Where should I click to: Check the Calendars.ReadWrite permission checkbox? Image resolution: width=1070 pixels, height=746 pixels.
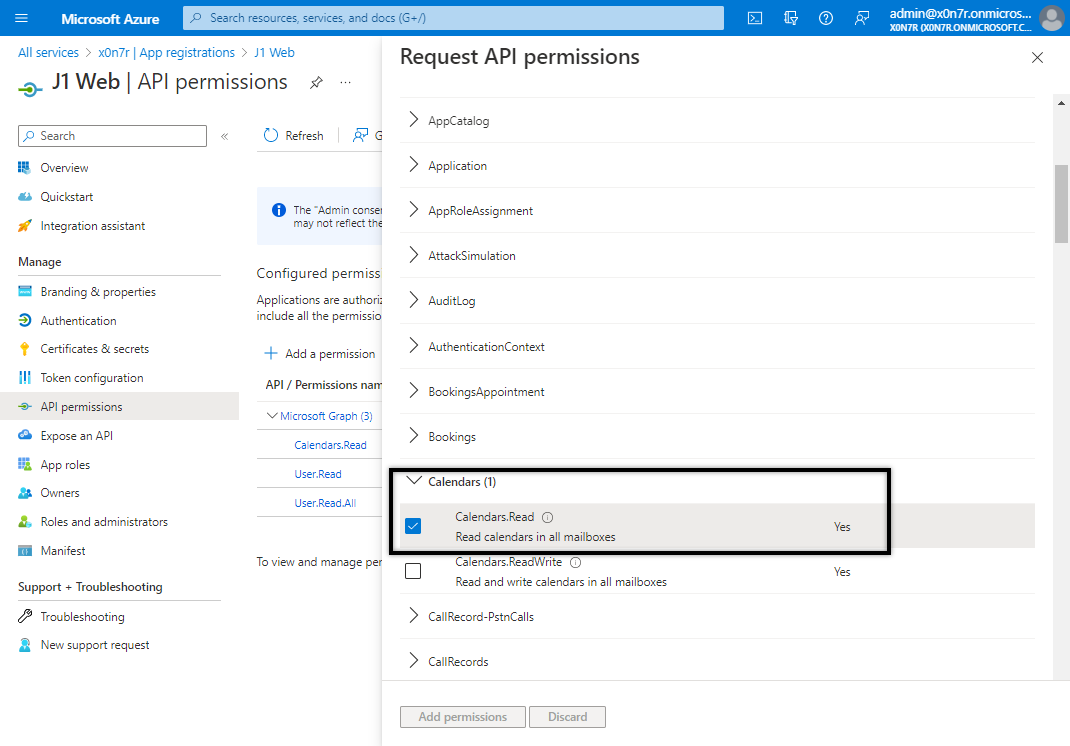click(x=413, y=571)
